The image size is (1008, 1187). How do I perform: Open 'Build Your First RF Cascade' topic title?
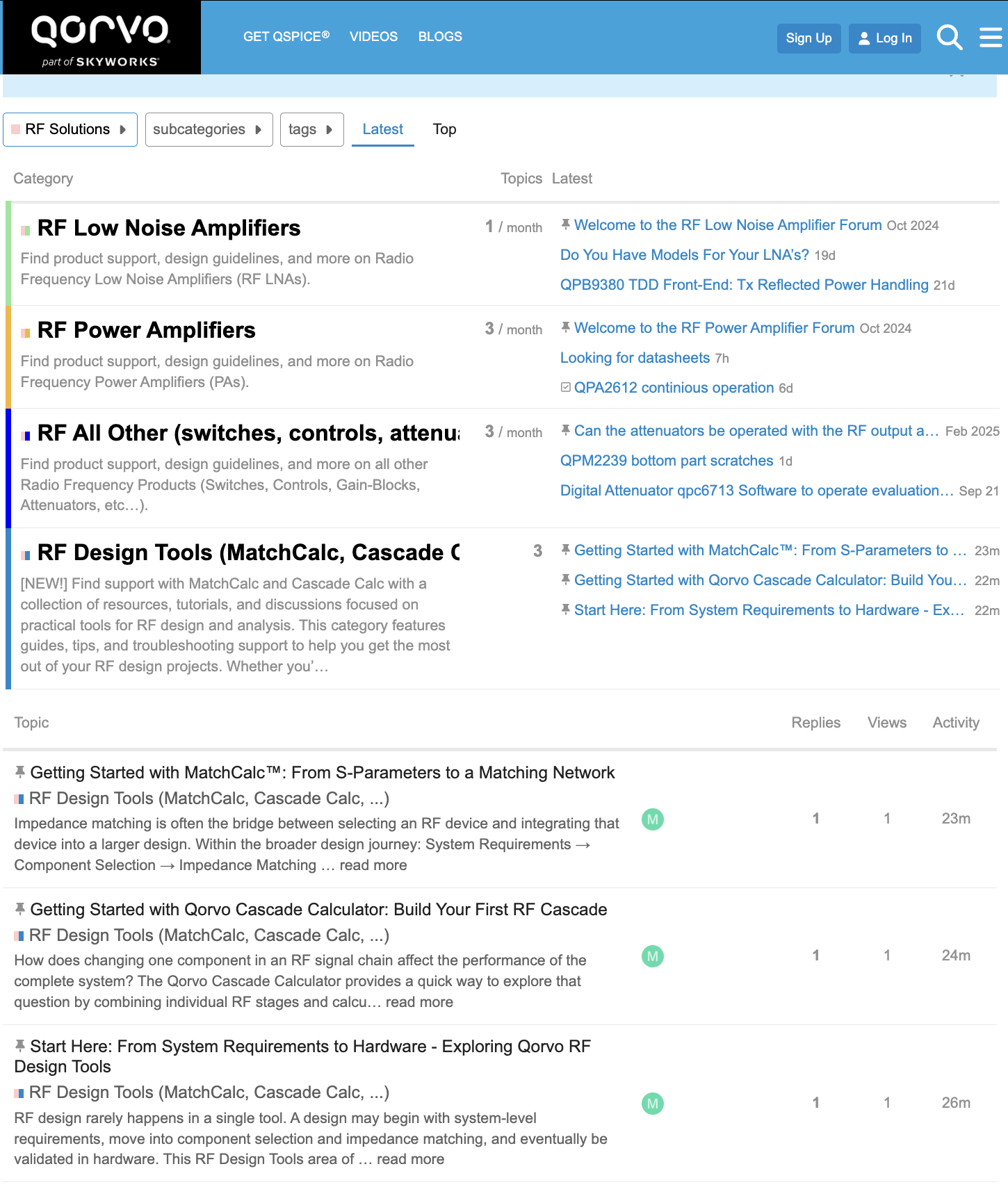click(x=319, y=910)
